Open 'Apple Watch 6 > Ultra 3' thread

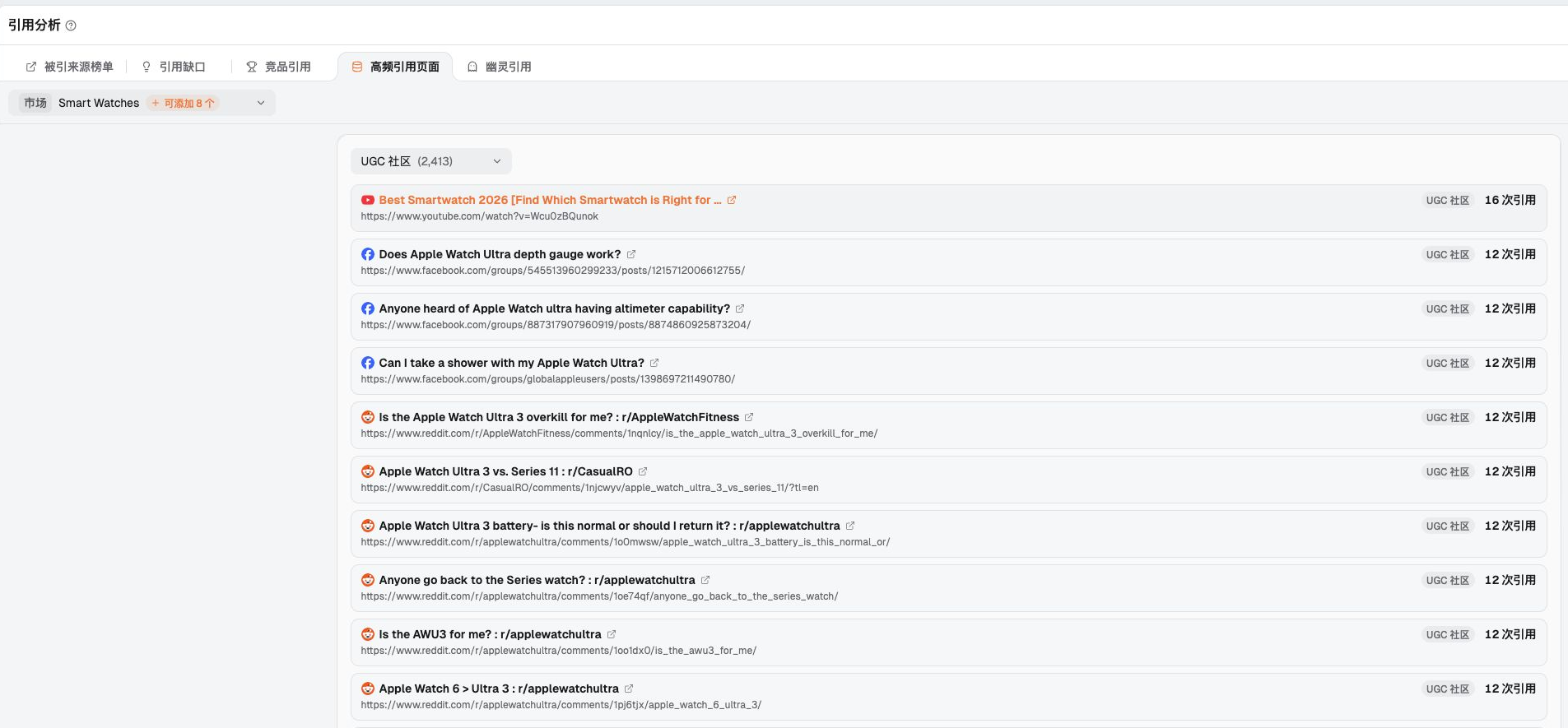click(x=499, y=689)
